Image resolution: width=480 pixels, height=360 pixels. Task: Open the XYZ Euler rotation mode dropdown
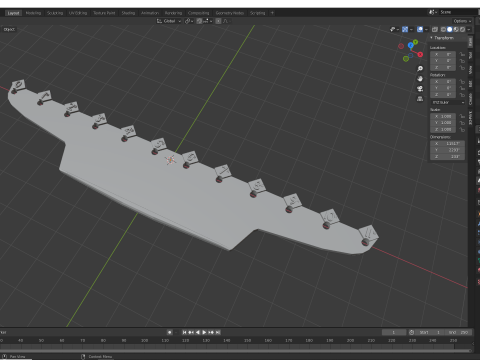tap(448, 102)
